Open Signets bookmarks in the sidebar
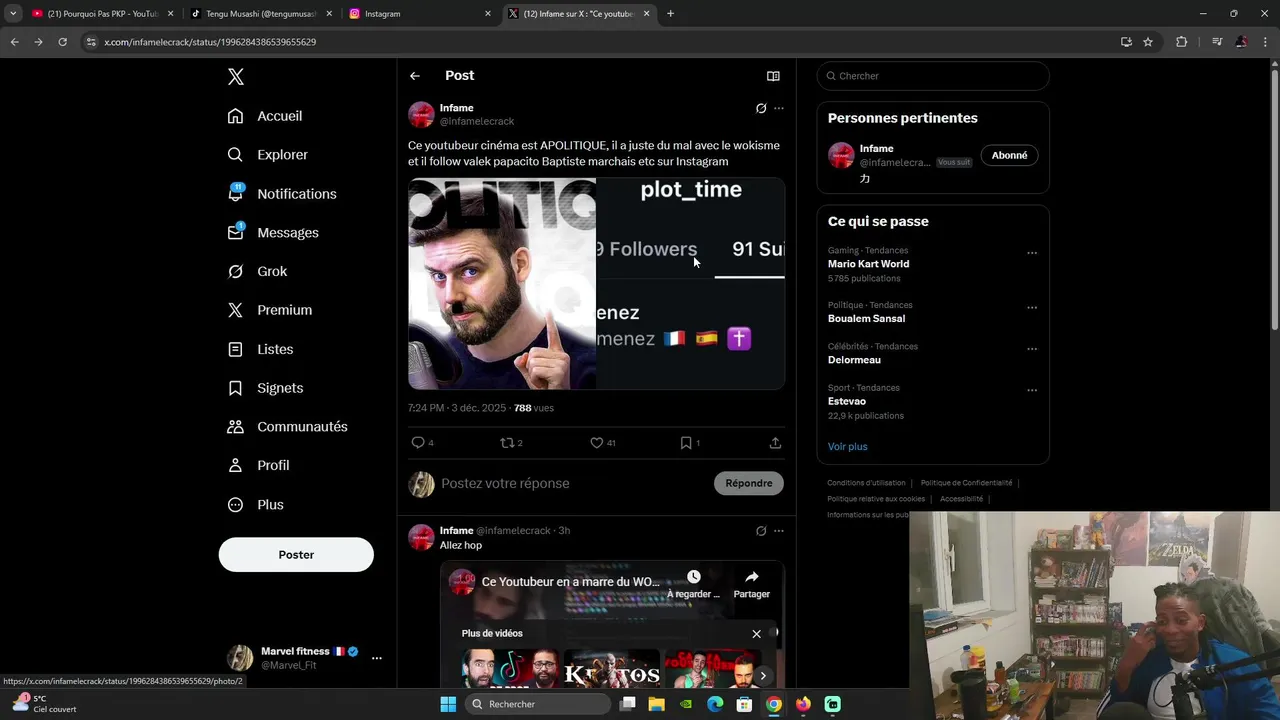 [265, 388]
